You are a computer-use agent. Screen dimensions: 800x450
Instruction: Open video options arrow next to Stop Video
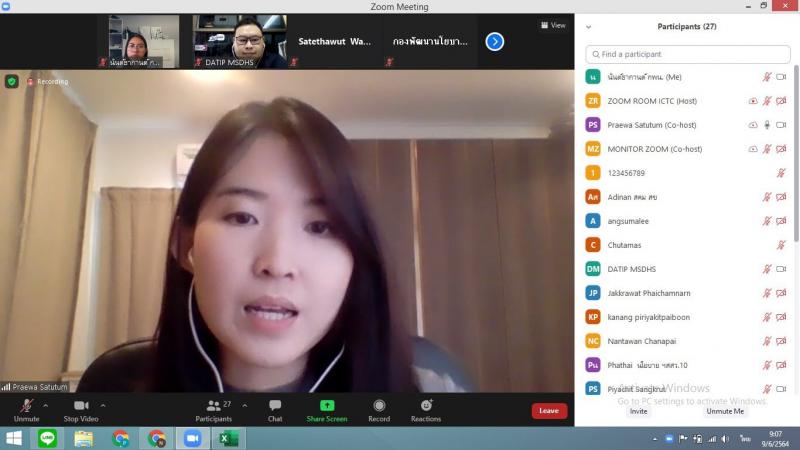(103, 406)
